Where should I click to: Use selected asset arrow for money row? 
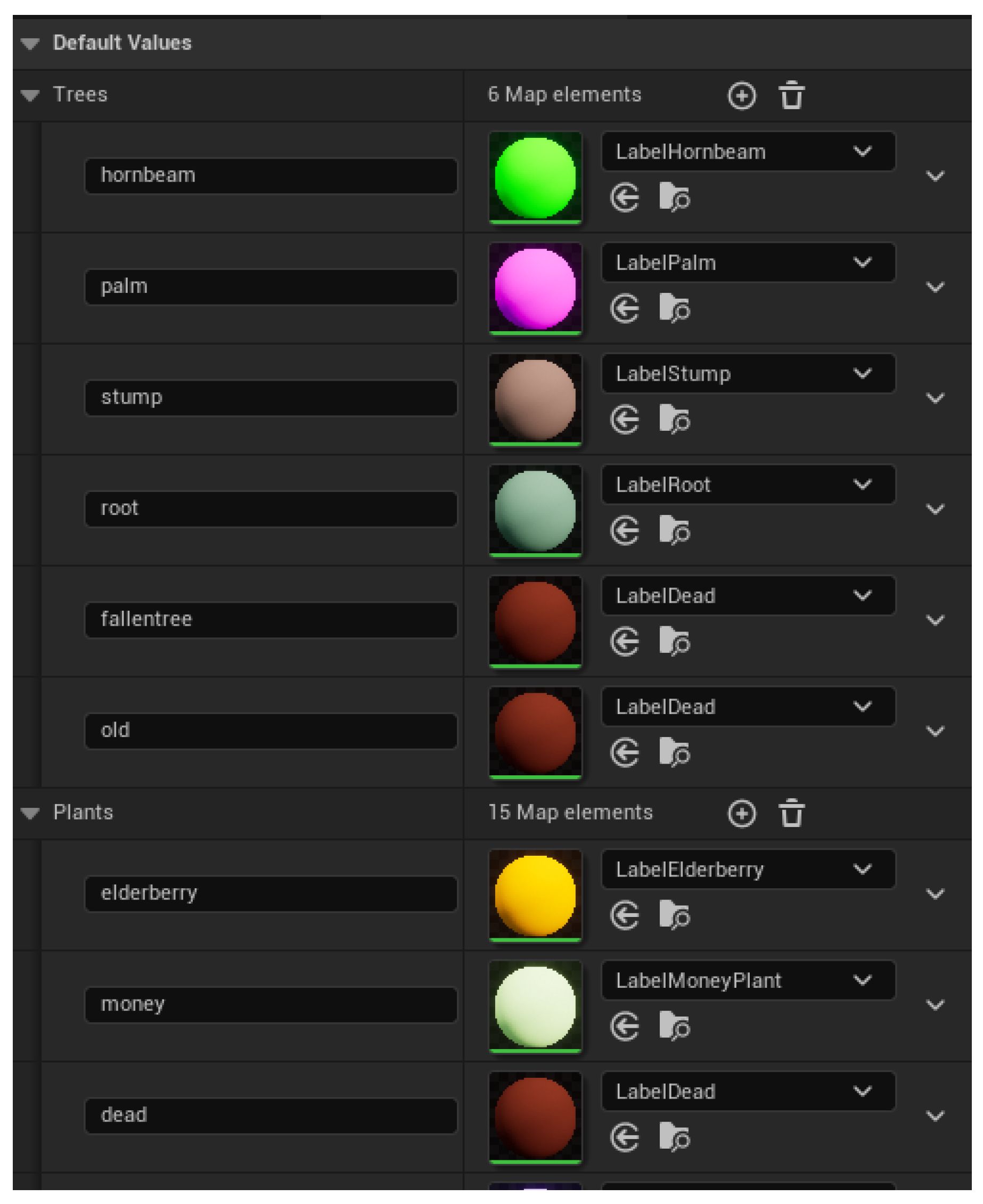click(625, 1027)
